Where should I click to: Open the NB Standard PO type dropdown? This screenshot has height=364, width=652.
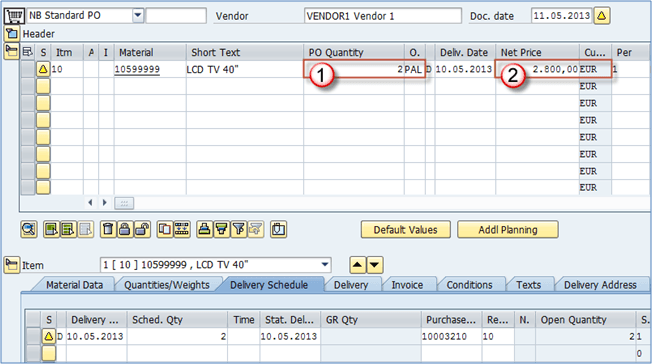[138, 16]
